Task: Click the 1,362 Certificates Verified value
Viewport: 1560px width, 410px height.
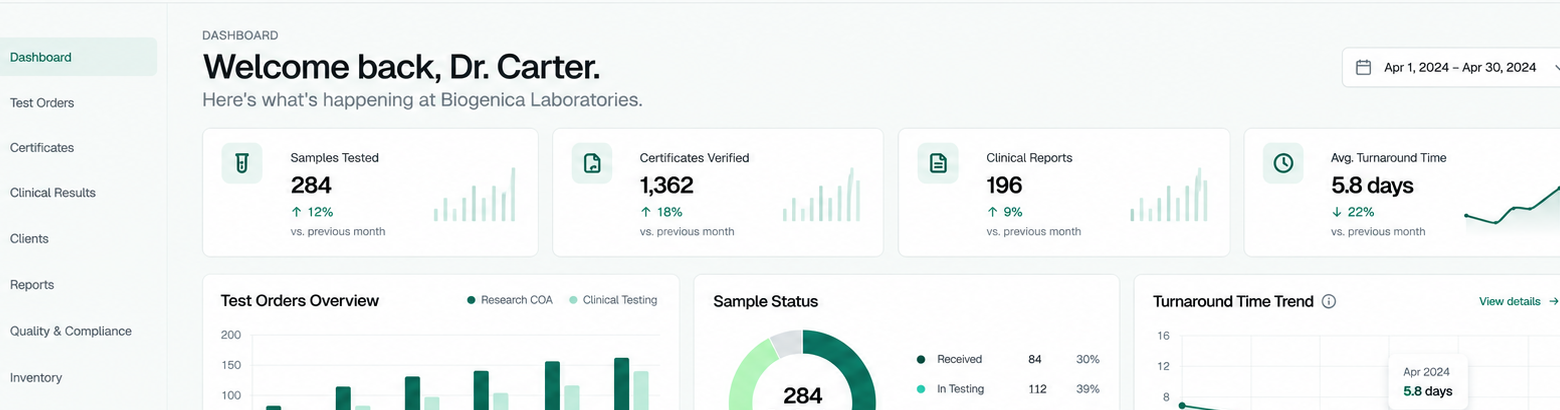Action: pos(666,185)
